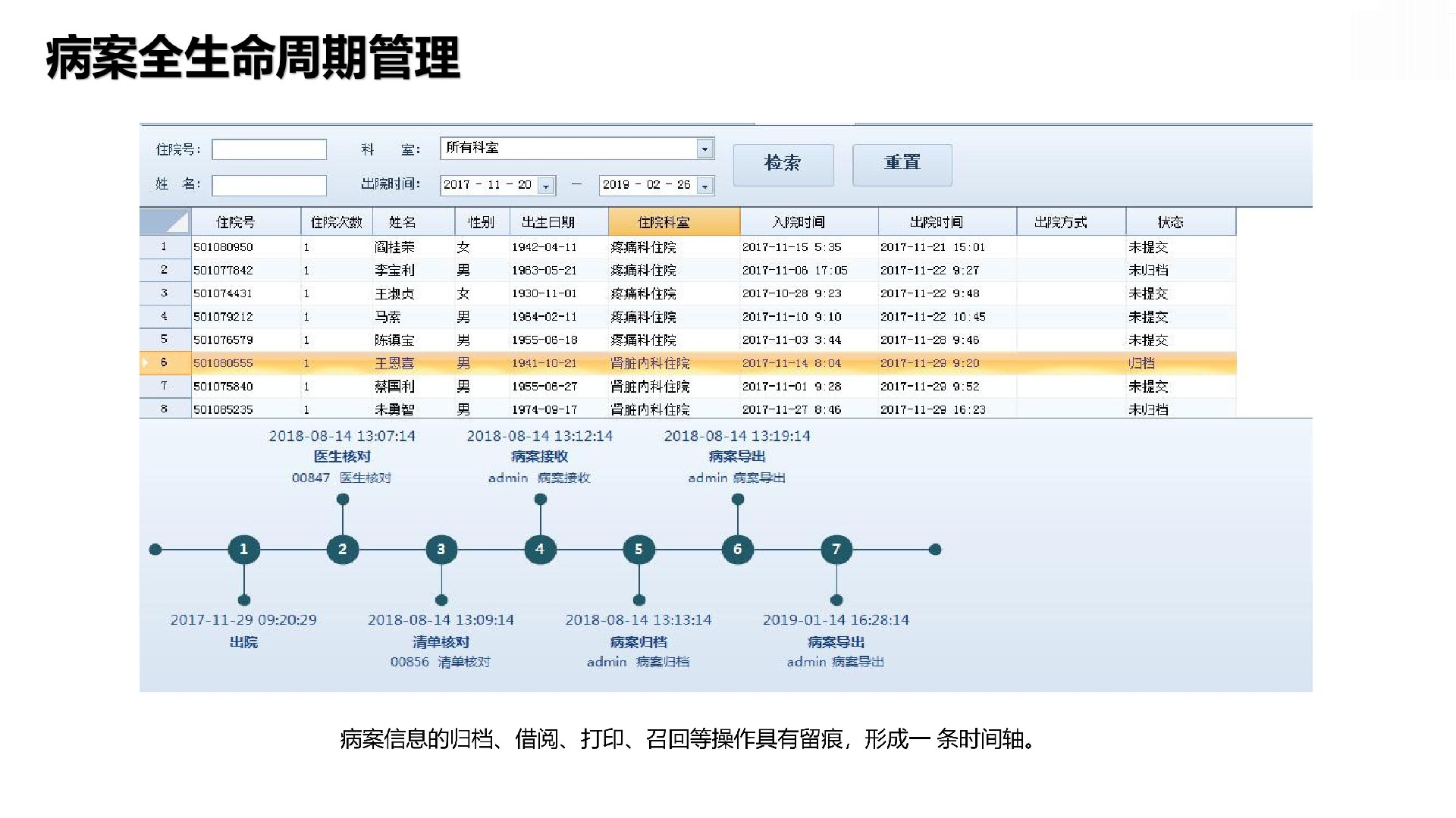1456x818 pixels.
Task: Select timeline node 7 on the timeline
Action: 836,549
